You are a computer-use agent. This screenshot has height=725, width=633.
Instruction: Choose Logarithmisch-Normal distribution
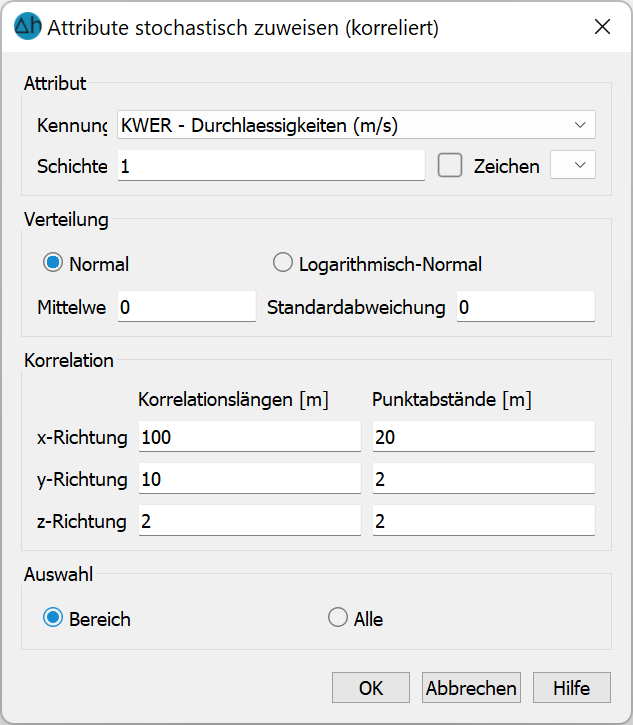(283, 263)
